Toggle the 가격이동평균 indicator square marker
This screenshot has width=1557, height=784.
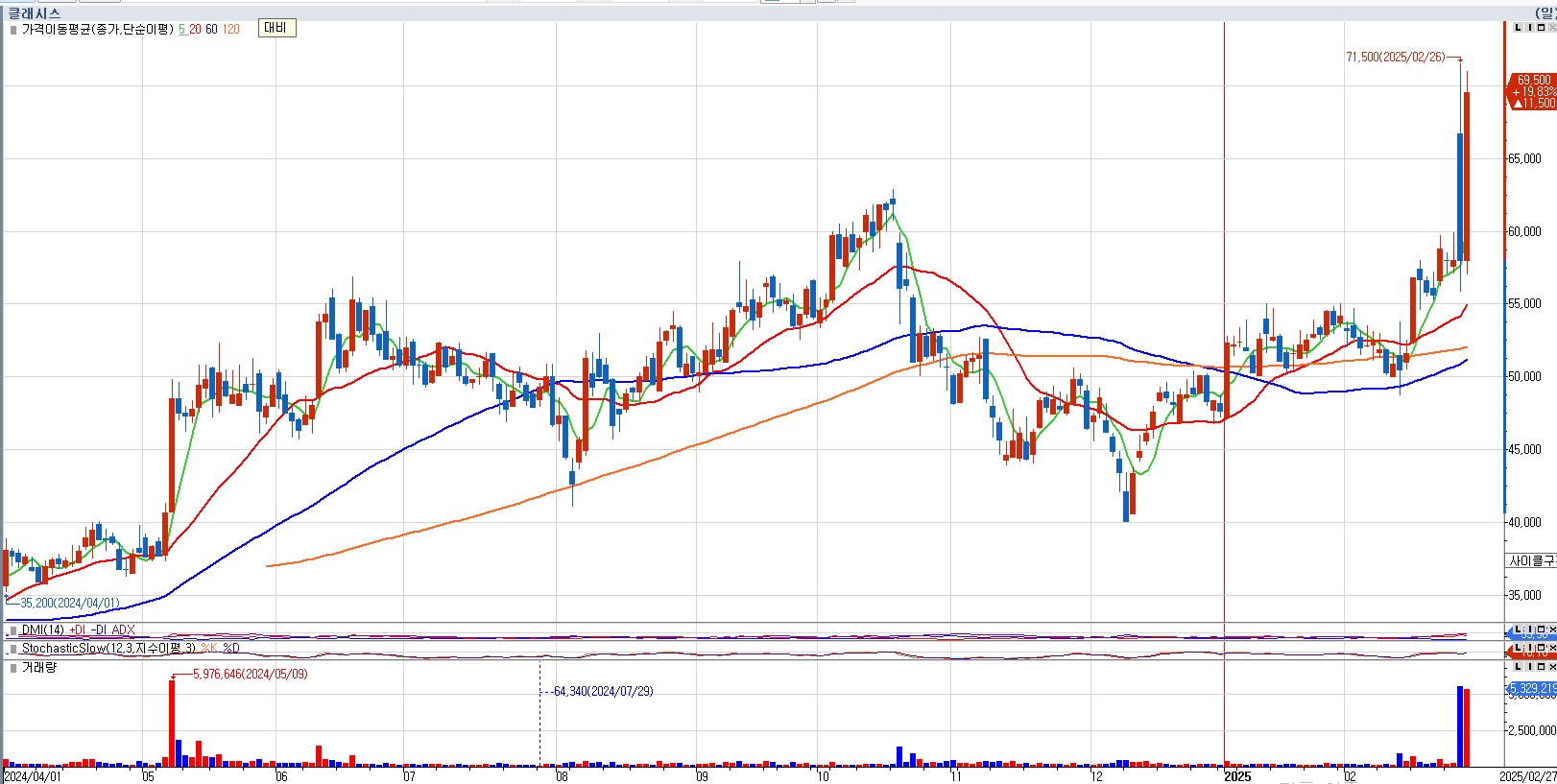12,30
